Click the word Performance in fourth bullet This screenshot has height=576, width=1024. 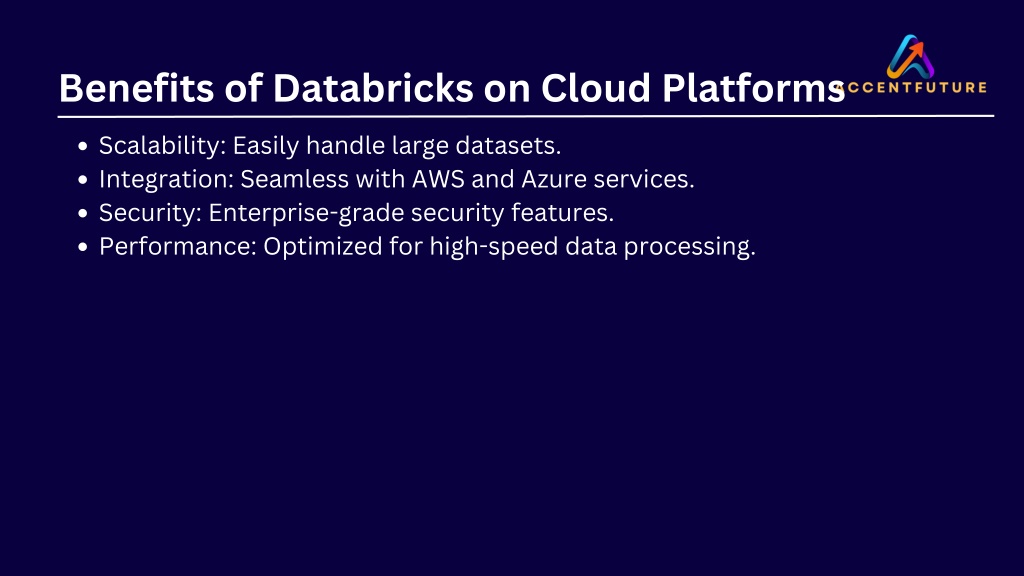pos(178,247)
